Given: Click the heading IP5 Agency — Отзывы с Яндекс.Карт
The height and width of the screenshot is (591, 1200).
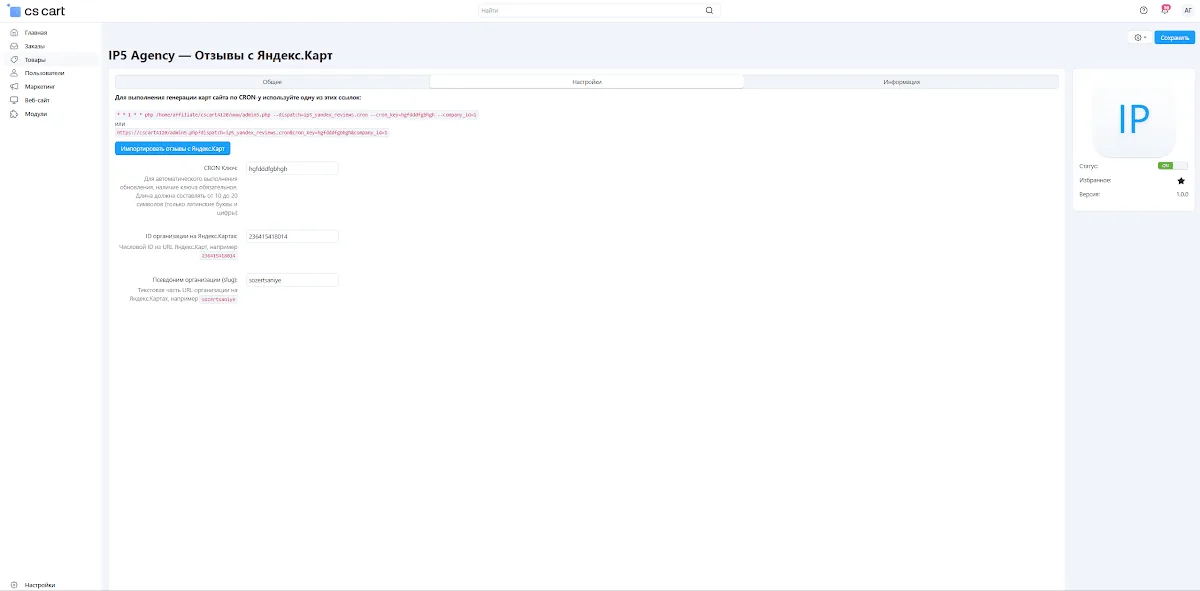Looking at the screenshot, I should (x=221, y=55).
